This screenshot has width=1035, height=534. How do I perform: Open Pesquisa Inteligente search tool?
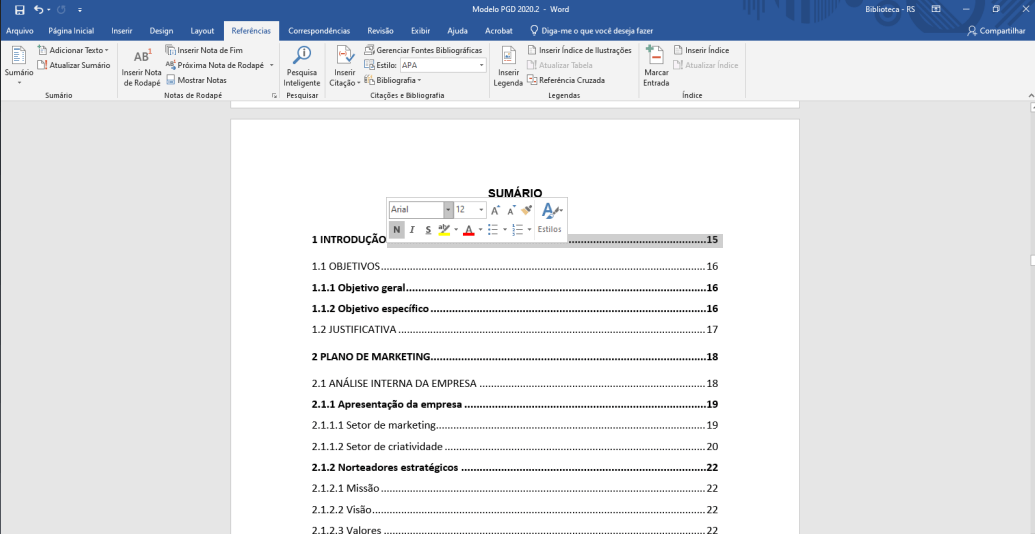(302, 57)
